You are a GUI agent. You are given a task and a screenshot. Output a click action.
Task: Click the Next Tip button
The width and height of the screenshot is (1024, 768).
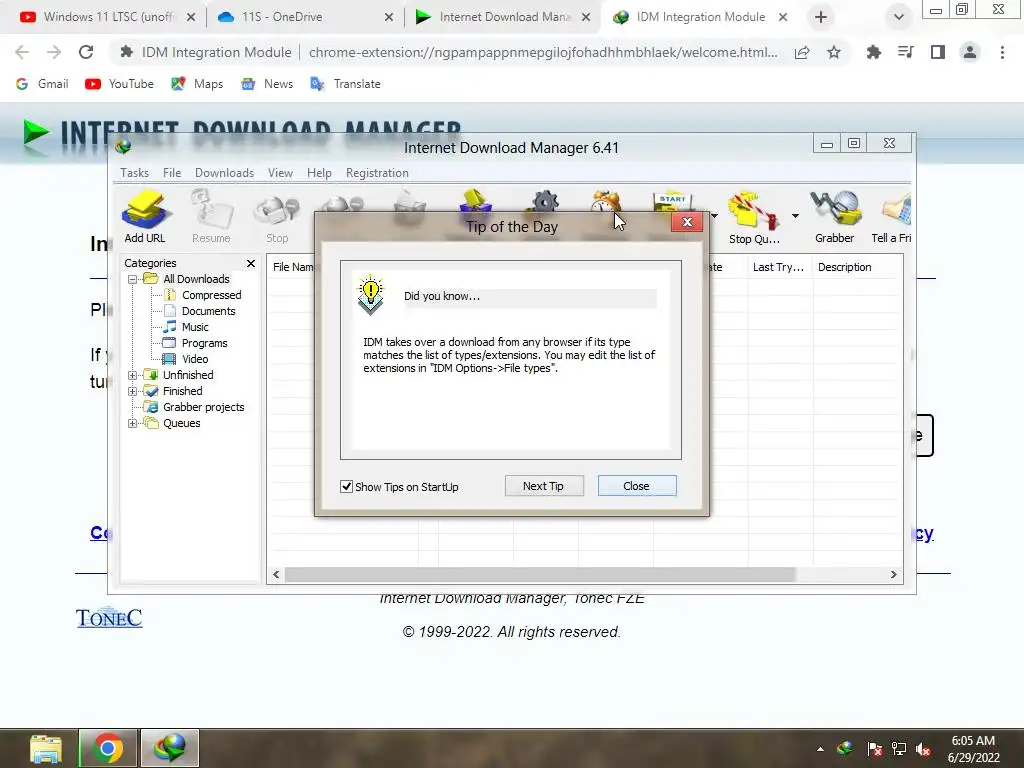coord(544,486)
